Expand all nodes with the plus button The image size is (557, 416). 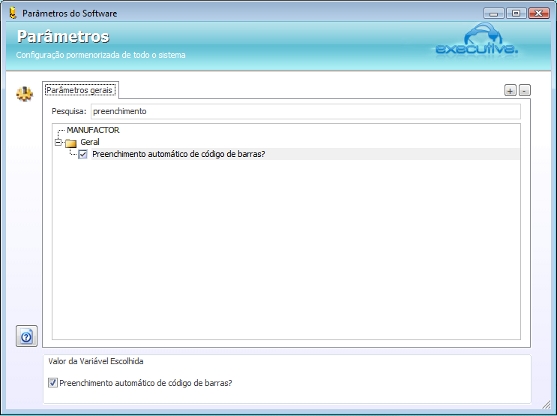click(x=510, y=90)
